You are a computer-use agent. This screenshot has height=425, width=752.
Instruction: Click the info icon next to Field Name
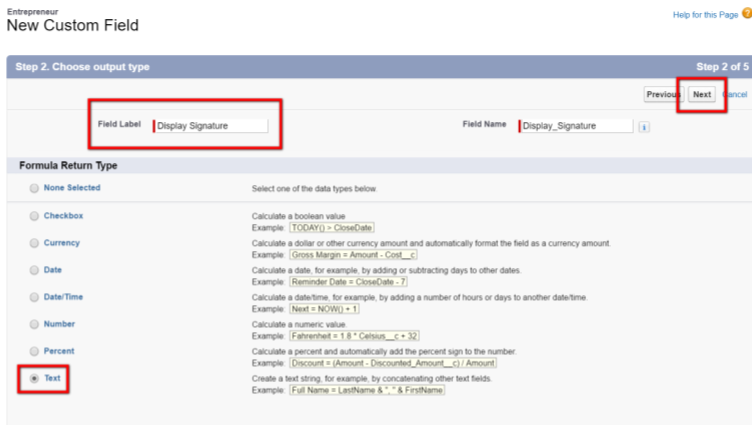point(644,127)
